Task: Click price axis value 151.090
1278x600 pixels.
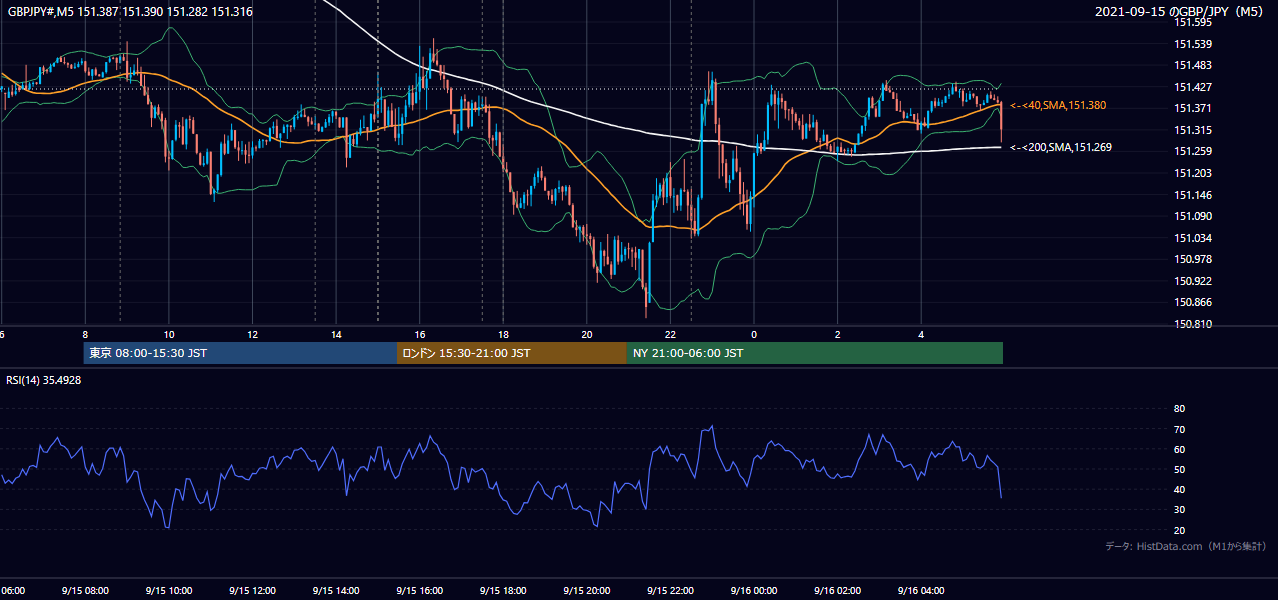Action: (1193, 216)
